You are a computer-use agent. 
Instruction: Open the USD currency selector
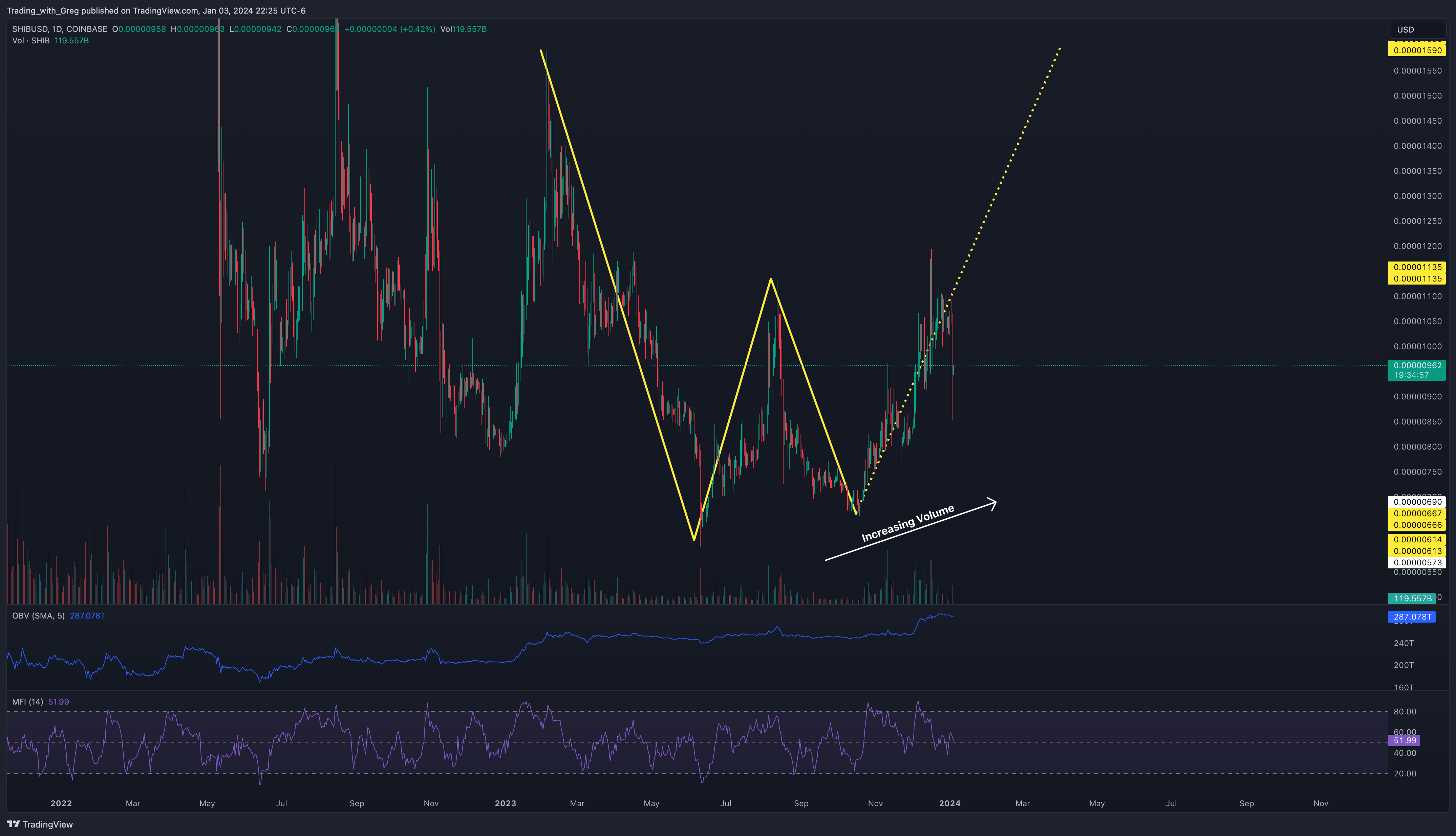(1417, 29)
